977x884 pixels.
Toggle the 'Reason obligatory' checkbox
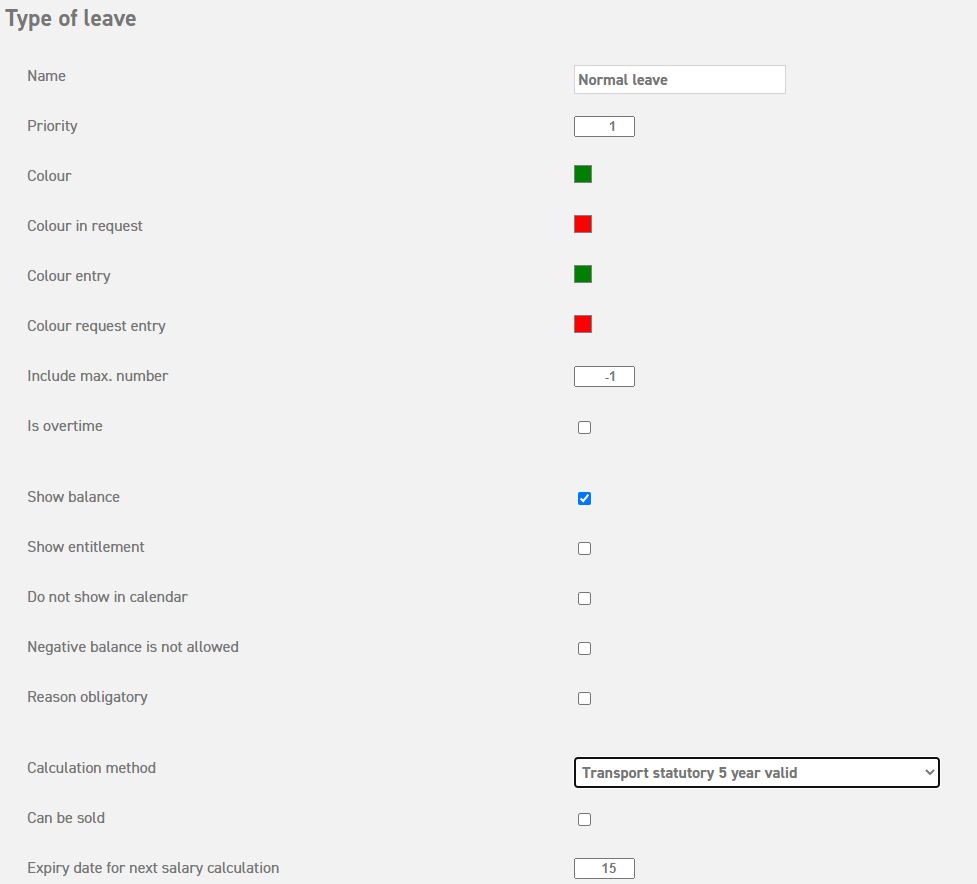[585, 699]
